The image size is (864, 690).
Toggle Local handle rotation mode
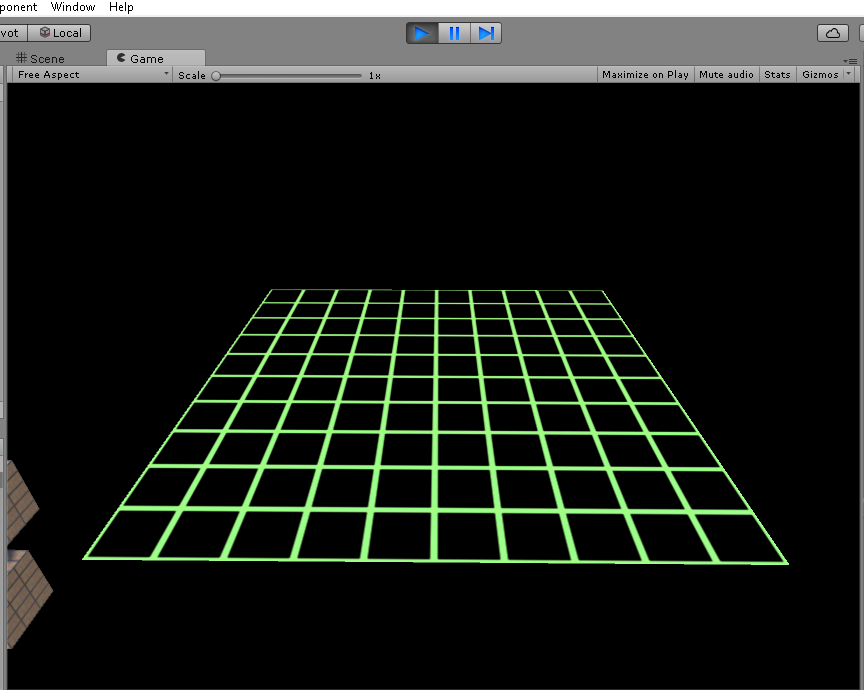pyautogui.click(x=60, y=33)
